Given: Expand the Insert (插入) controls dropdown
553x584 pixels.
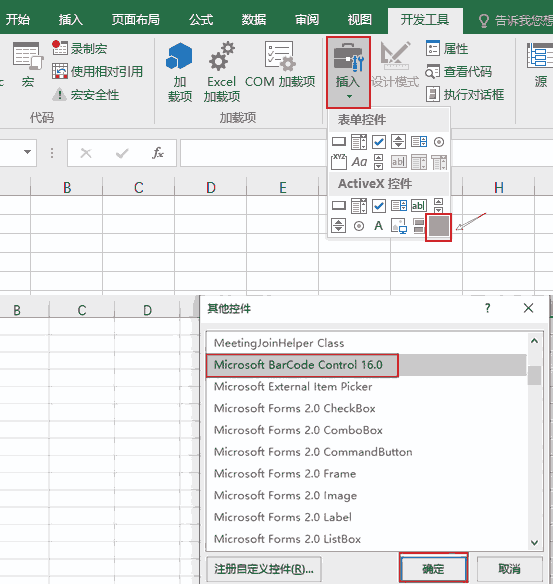Looking at the screenshot, I should (x=348, y=72).
